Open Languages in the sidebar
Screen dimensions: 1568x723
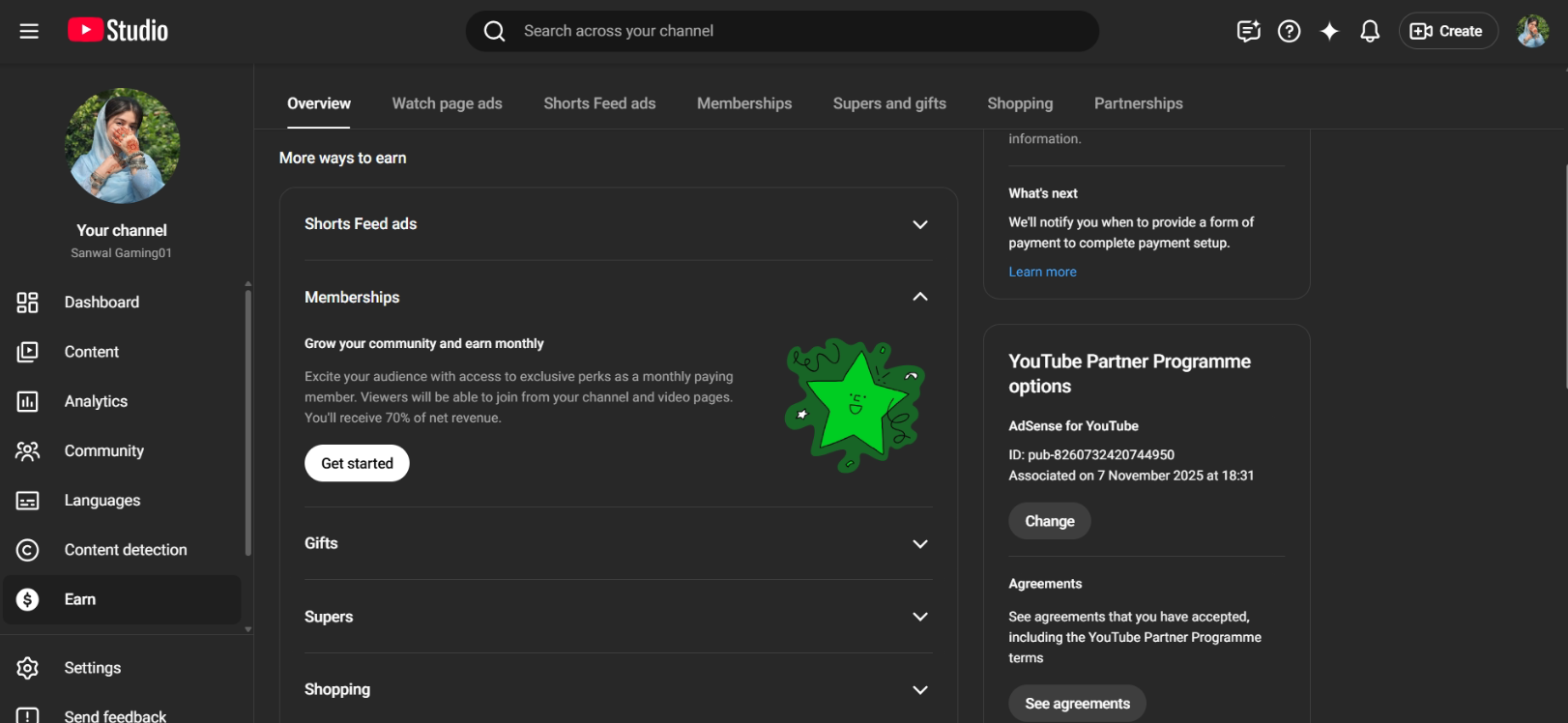point(123,501)
